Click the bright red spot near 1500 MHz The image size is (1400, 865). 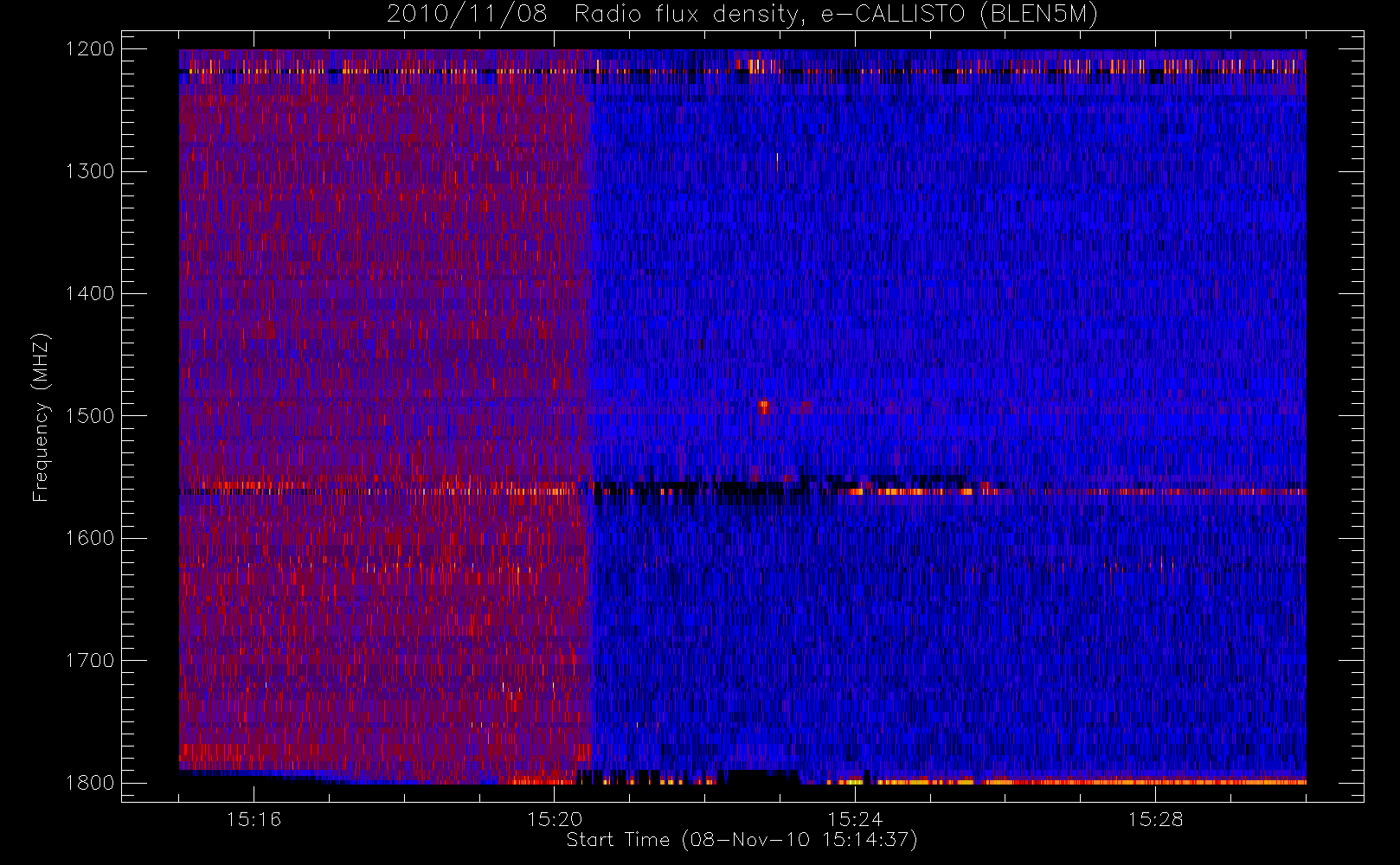tap(764, 406)
